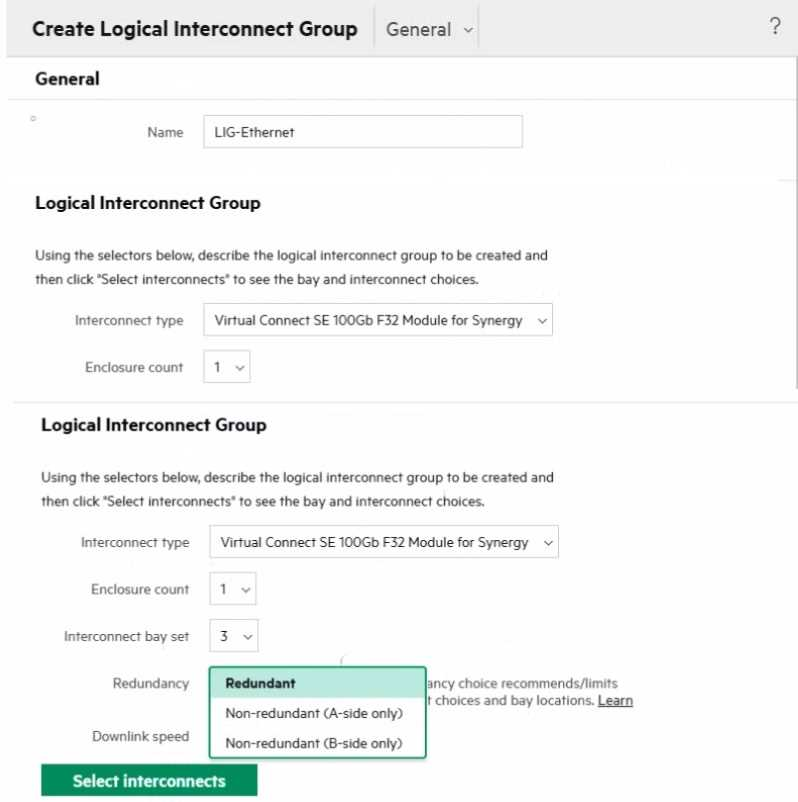Expand the upper Interconnect type dropdown
798x802 pixels.
[377, 321]
